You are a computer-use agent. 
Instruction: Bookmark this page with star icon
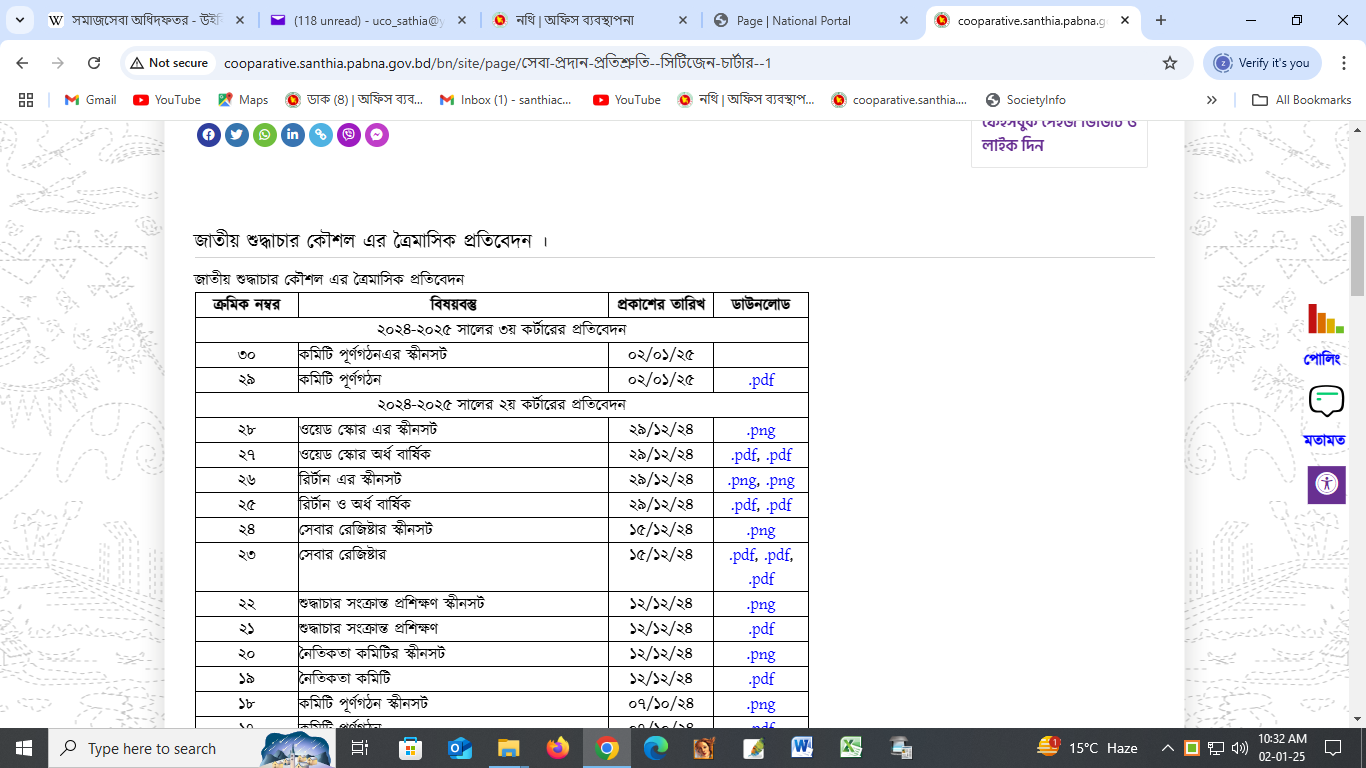(x=1170, y=63)
